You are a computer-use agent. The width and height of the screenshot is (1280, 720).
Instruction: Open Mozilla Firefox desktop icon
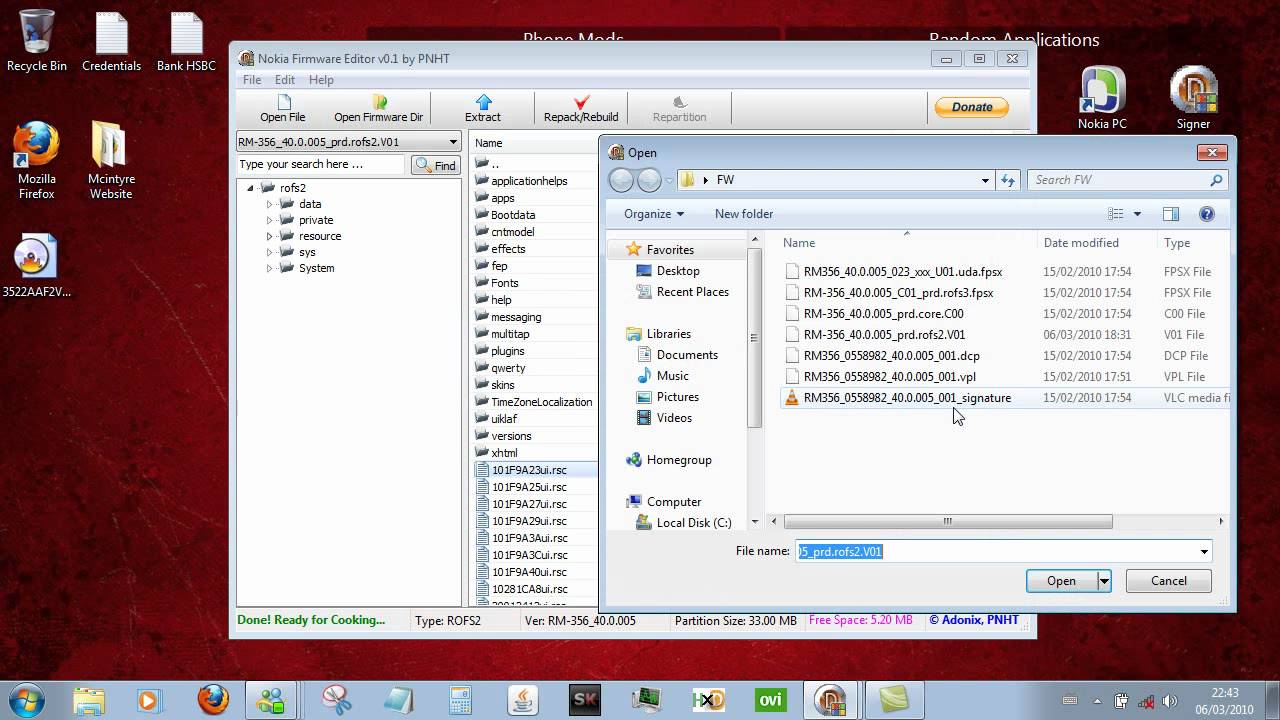[x=37, y=161]
